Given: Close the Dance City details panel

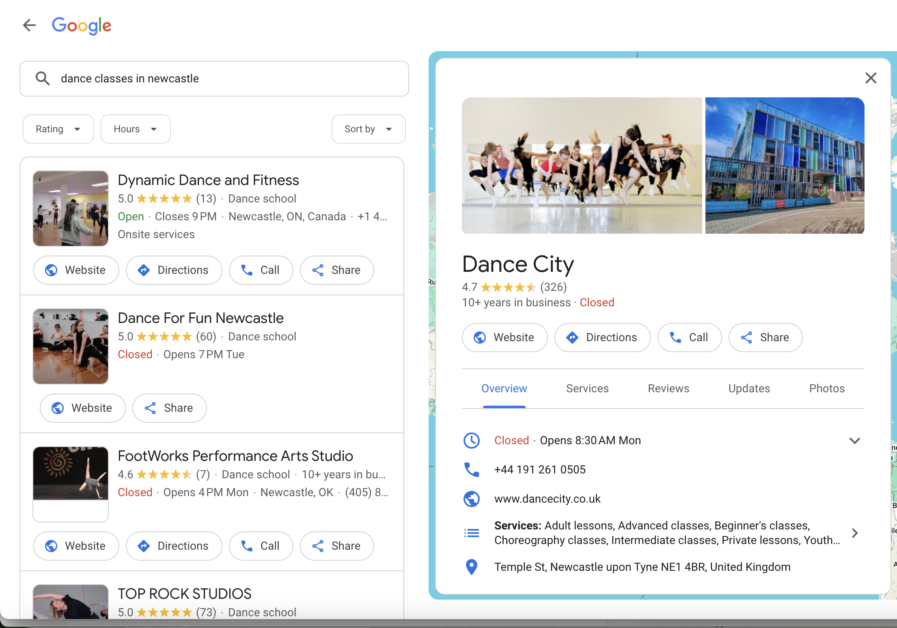Looking at the screenshot, I should pyautogui.click(x=871, y=78).
